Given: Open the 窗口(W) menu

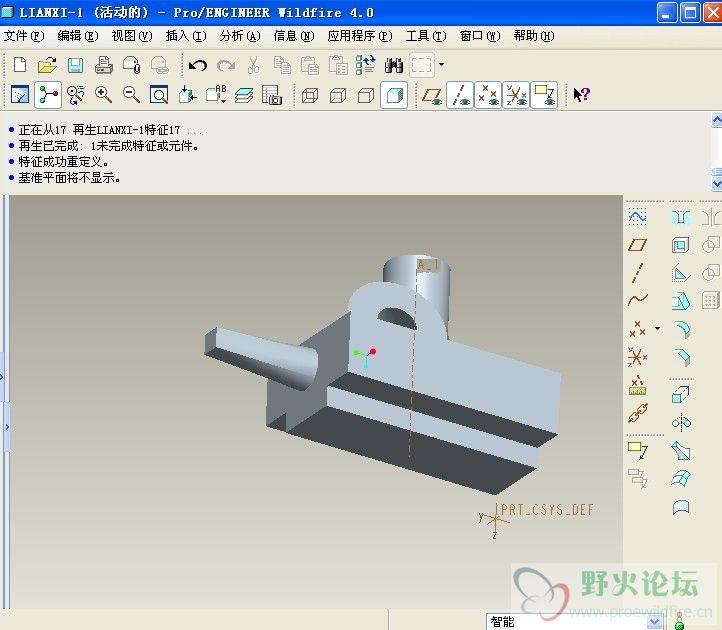Looking at the screenshot, I should coord(480,36).
